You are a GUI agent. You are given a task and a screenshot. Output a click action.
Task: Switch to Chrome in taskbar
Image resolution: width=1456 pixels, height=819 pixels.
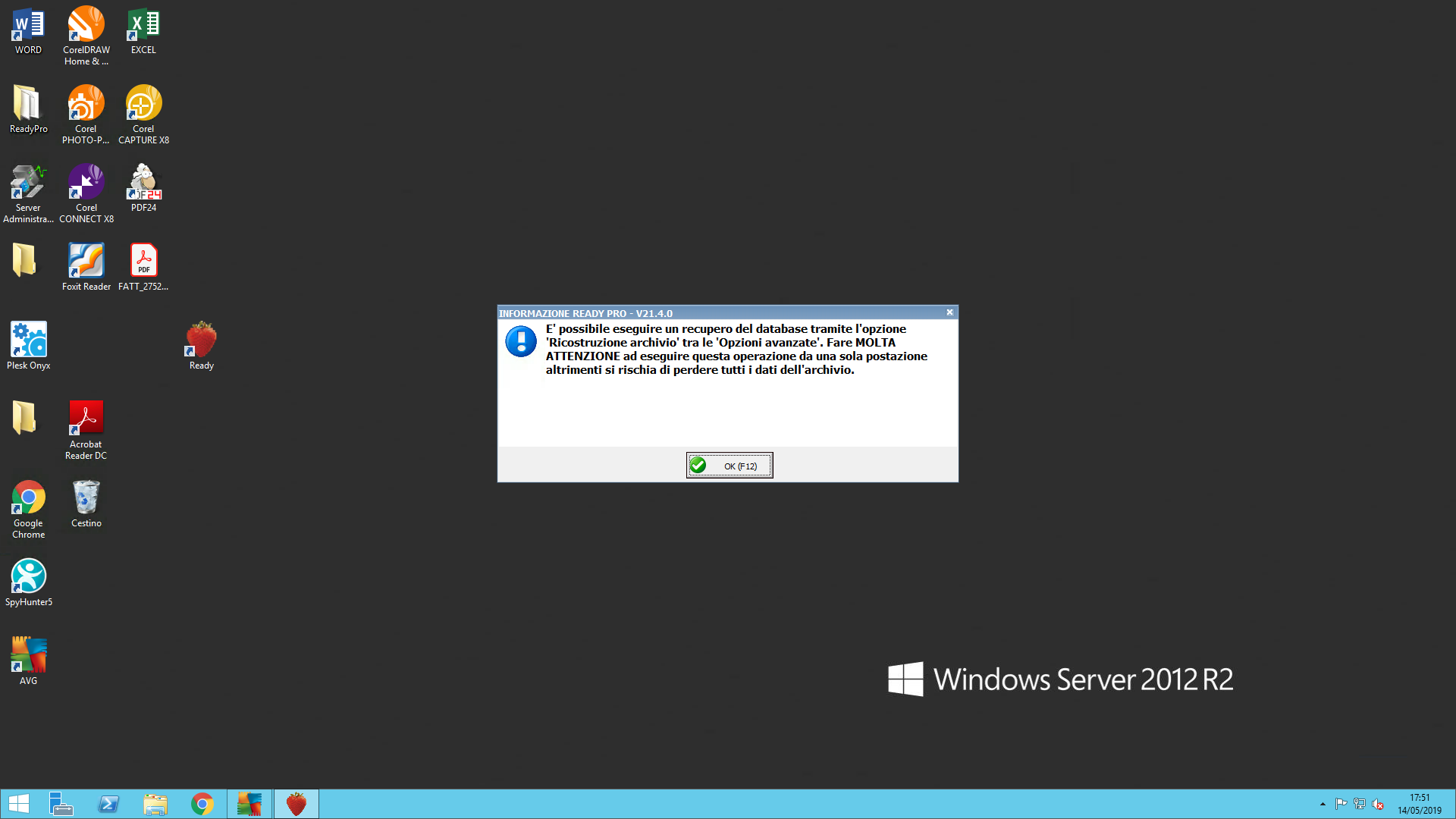(202, 804)
